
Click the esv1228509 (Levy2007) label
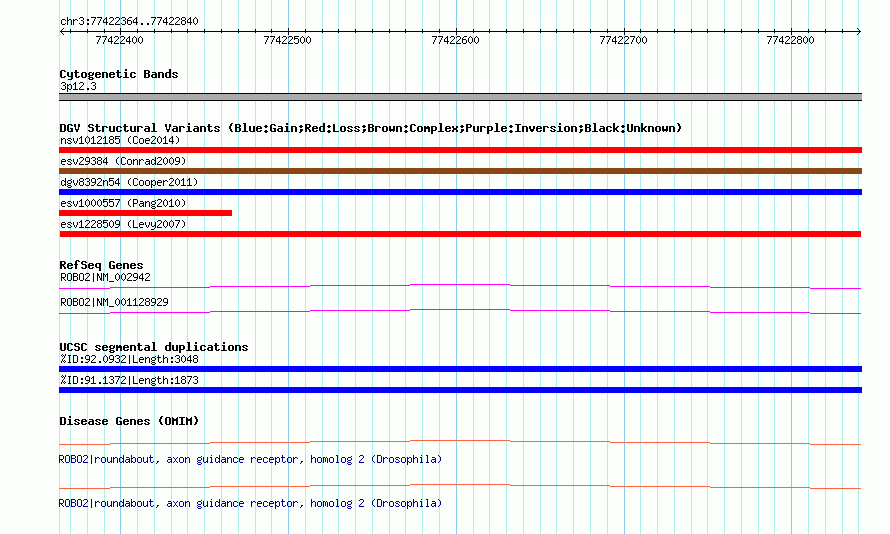click(123, 224)
